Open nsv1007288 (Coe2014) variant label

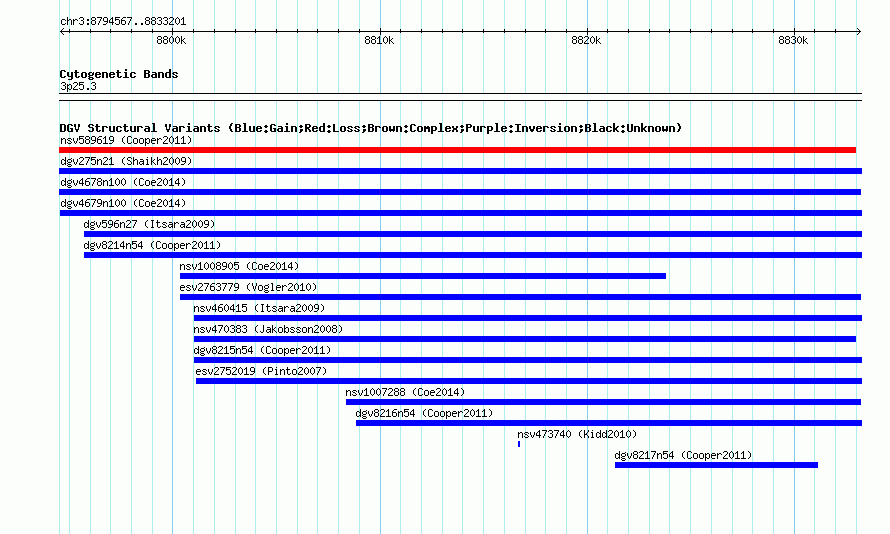click(405, 392)
